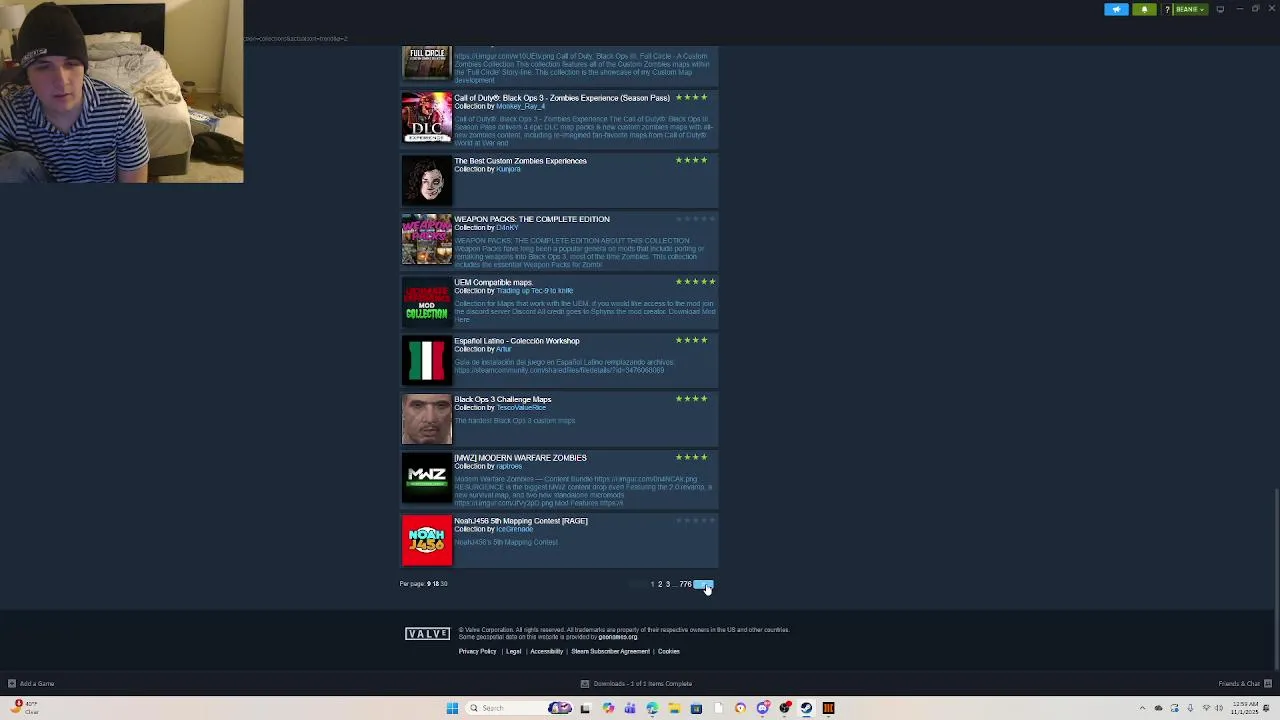
Task: Open Full Circle collection thumbnail
Action: tap(427, 62)
